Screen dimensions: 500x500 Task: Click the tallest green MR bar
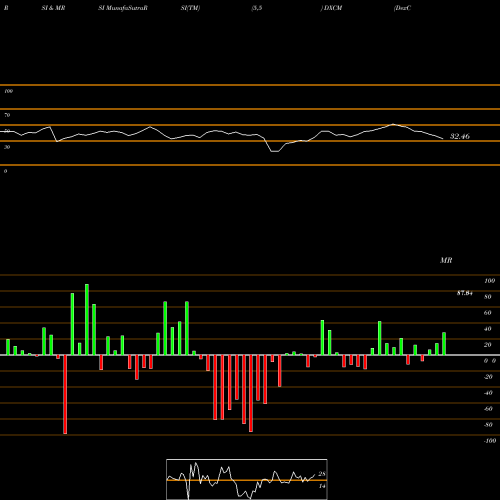(87, 319)
